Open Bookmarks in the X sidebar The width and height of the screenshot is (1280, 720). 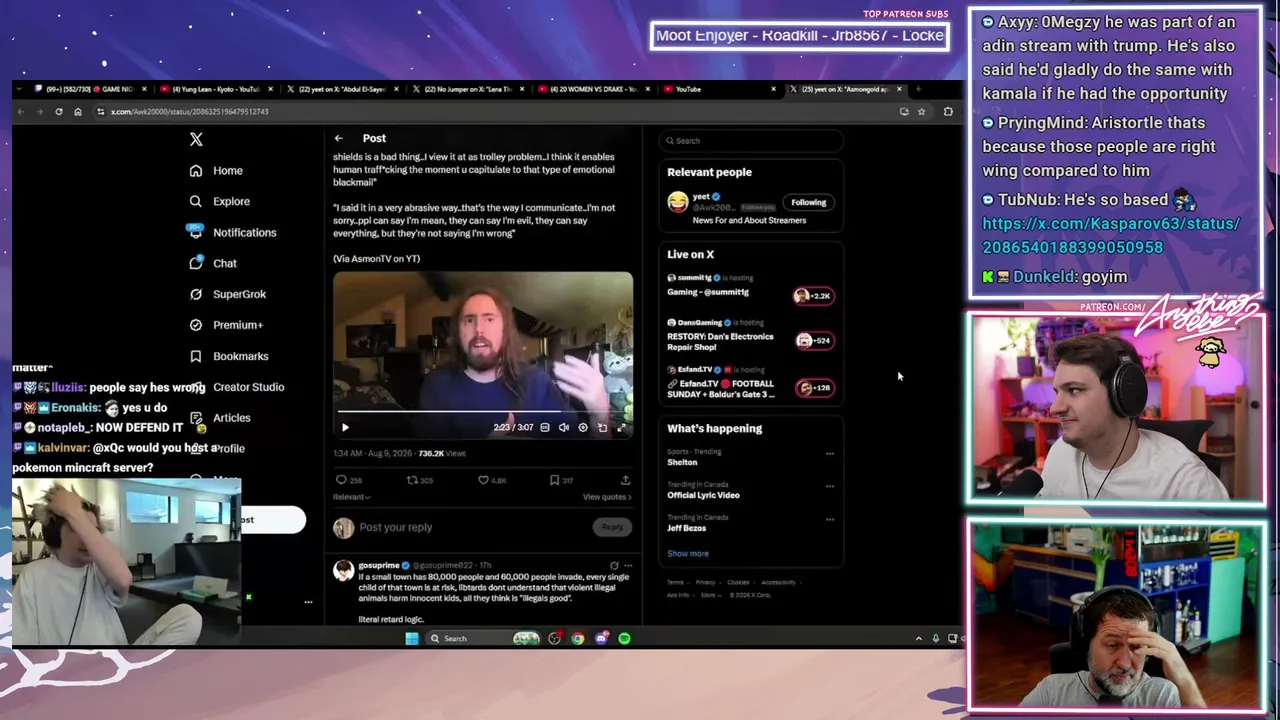pos(229,356)
